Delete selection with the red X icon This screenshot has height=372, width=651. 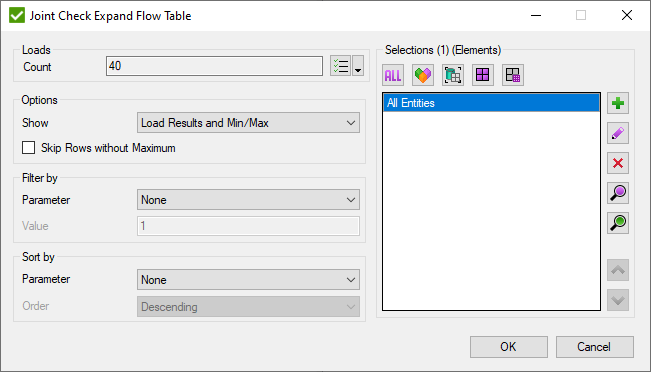[x=618, y=163]
